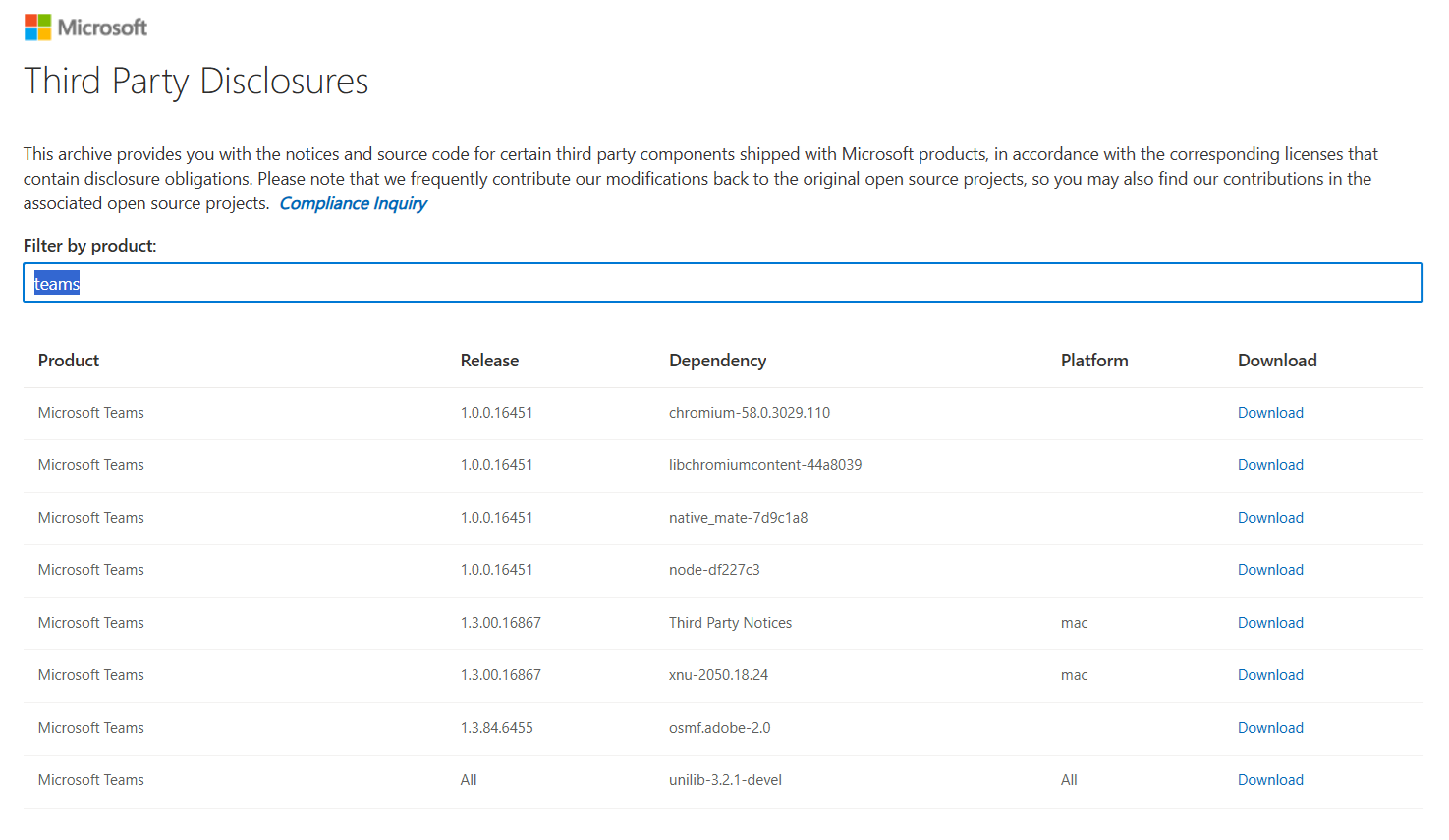This screenshot has height=840, width=1449.
Task: Select the node-df227c3 dependency text
Action: (x=714, y=570)
